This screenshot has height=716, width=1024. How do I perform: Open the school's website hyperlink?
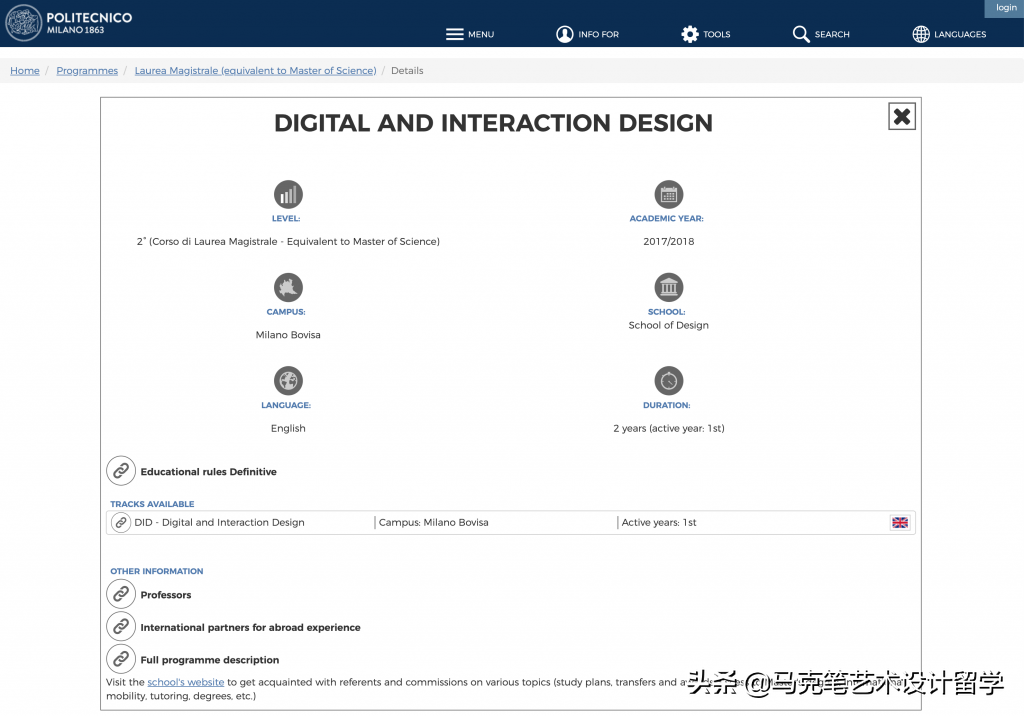185,682
